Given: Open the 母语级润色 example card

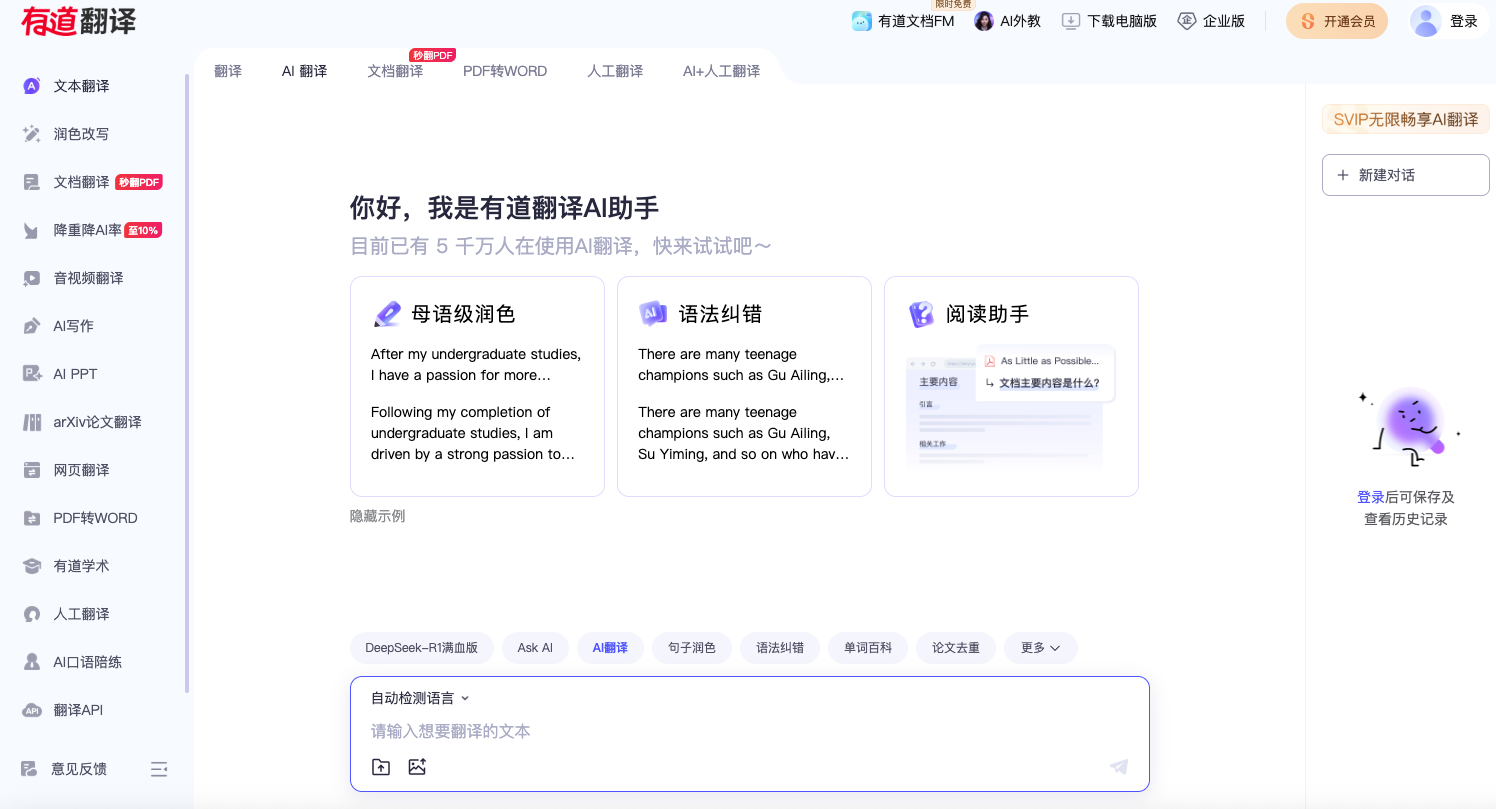Looking at the screenshot, I should [x=477, y=386].
